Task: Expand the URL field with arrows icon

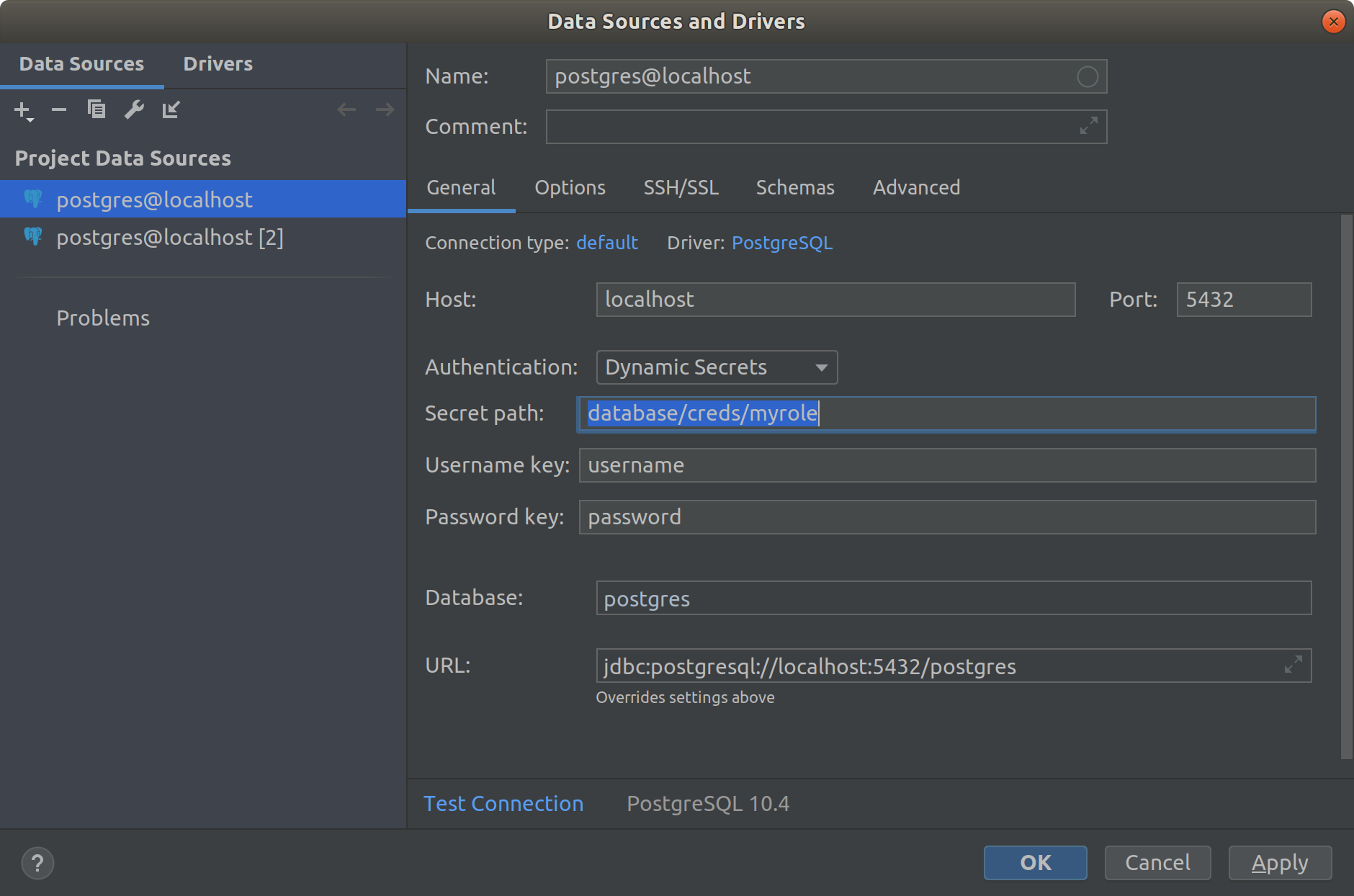Action: 1294,665
